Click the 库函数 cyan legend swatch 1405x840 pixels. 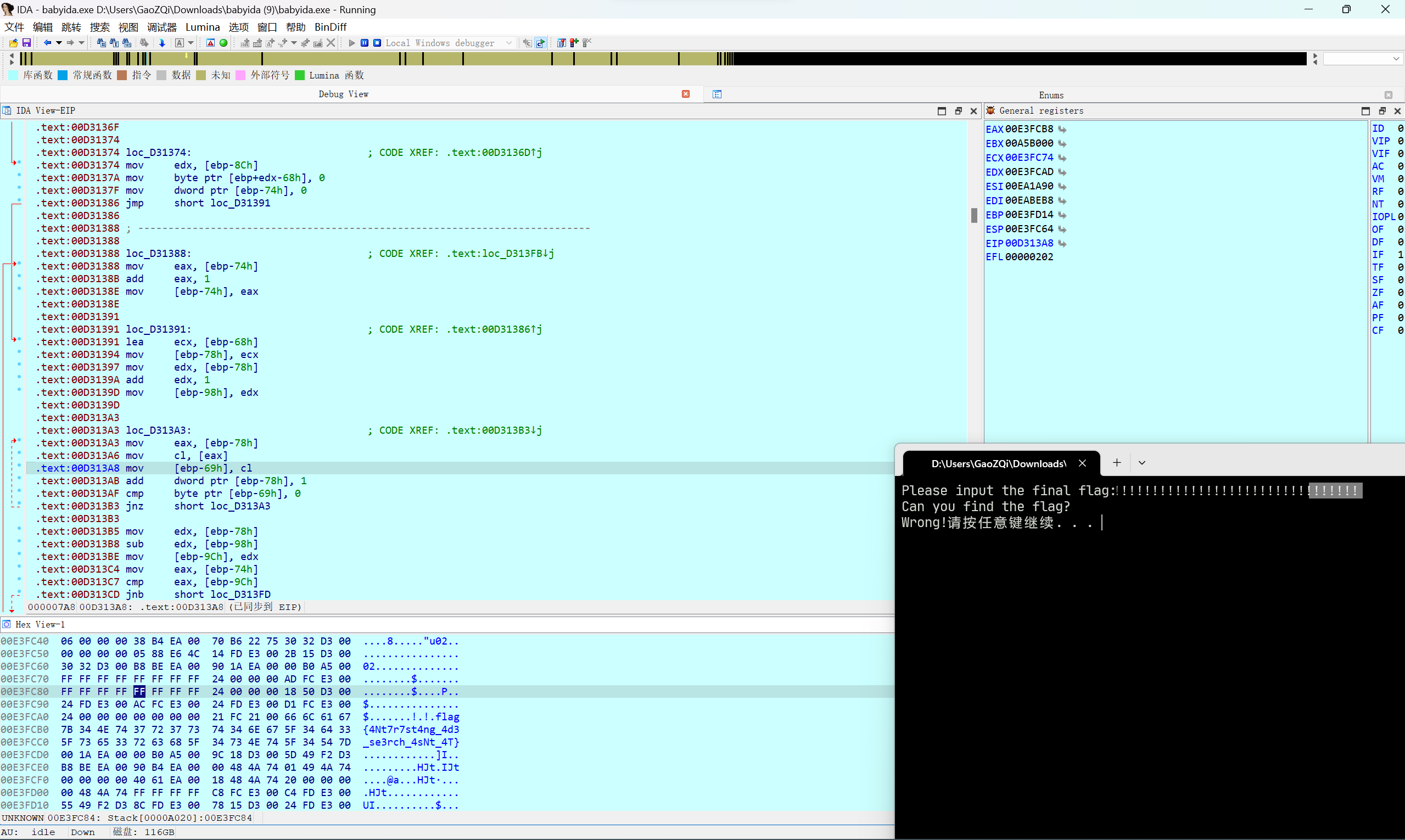(x=14, y=75)
